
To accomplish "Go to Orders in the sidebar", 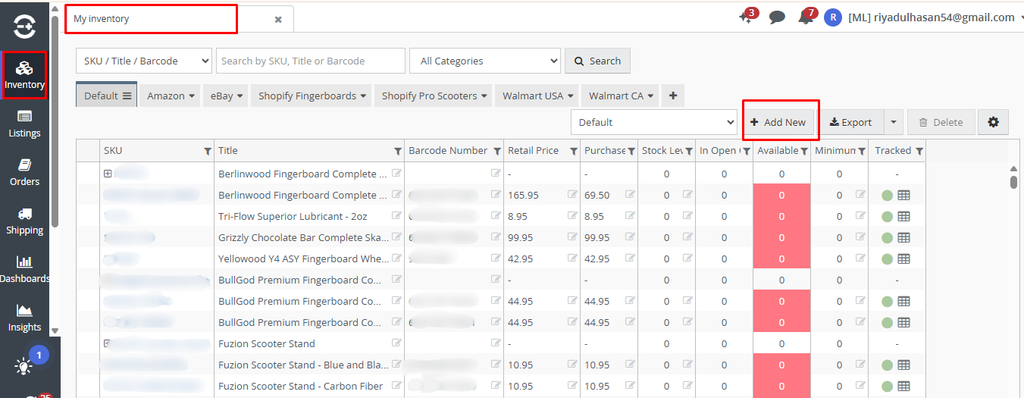I will tap(24, 173).
